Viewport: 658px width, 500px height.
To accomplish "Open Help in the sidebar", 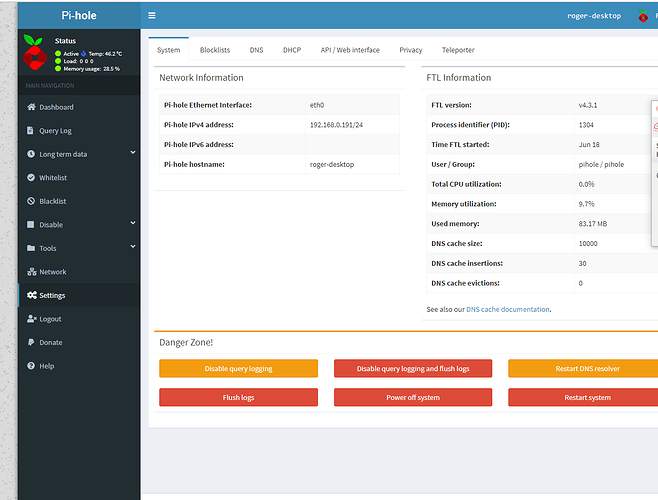I will (x=79, y=366).
